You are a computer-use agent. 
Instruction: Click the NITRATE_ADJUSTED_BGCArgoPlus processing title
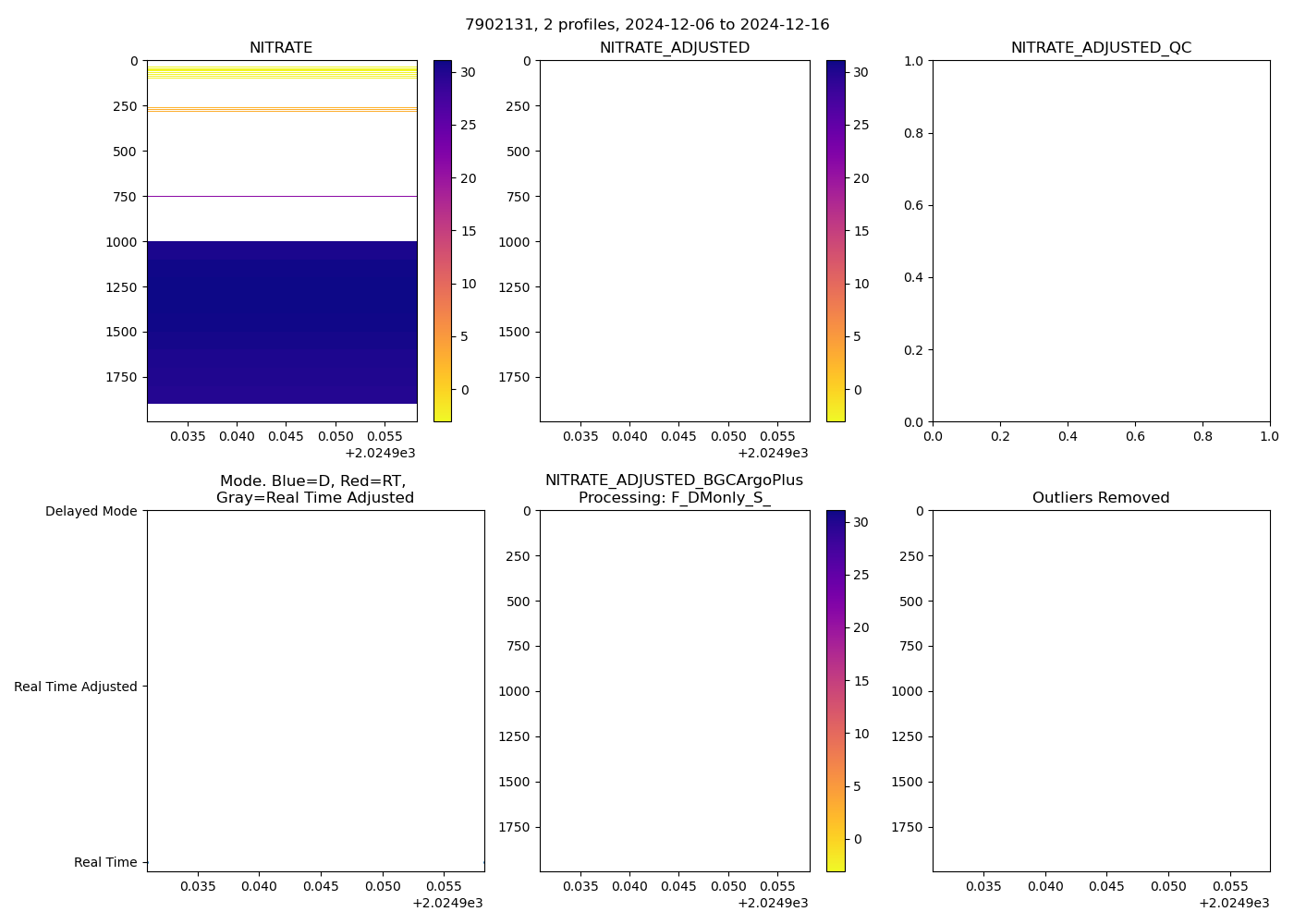tap(675, 489)
